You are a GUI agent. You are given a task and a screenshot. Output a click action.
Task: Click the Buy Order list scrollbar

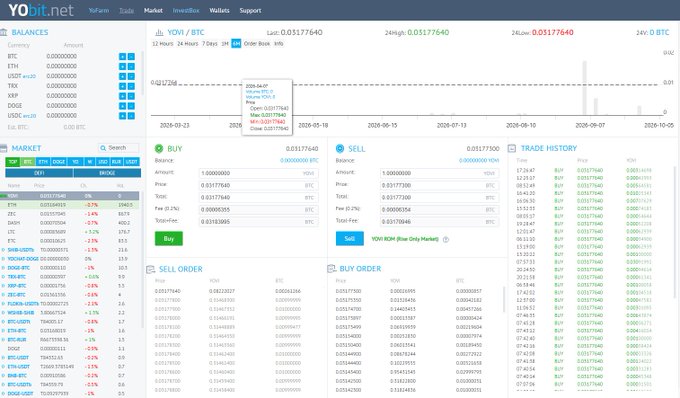[504, 299]
